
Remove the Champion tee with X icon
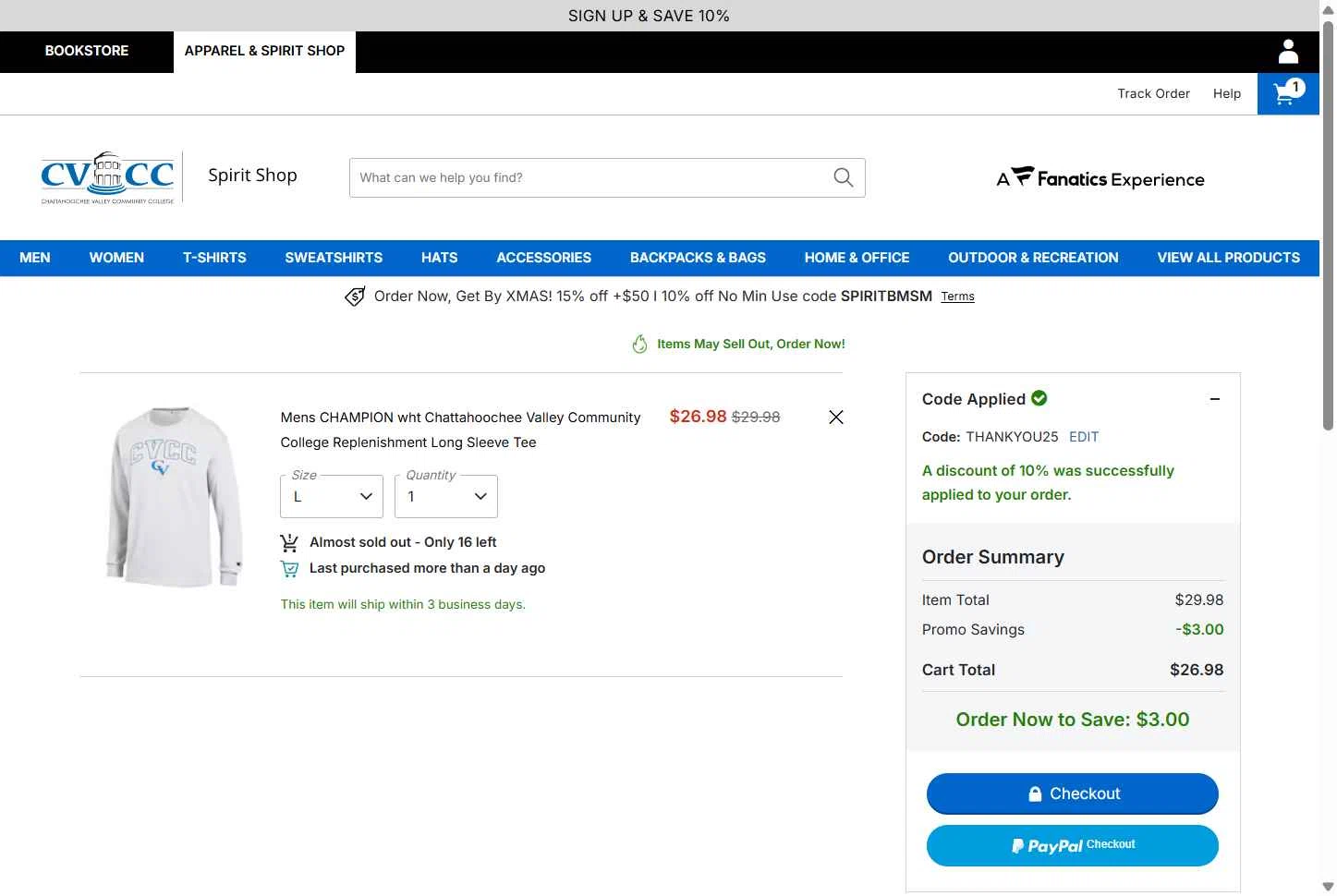click(x=836, y=418)
